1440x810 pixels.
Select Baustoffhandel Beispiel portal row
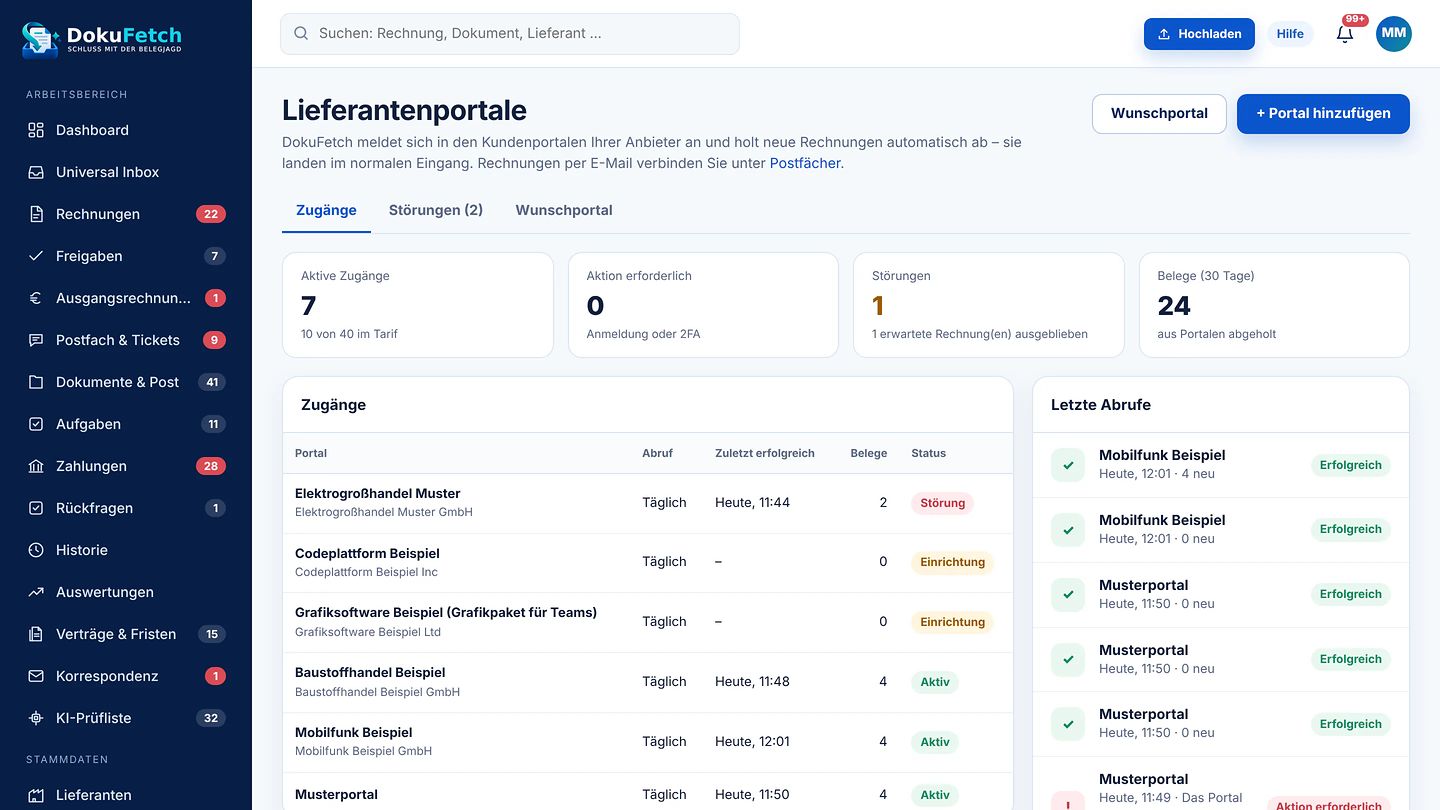pos(648,682)
